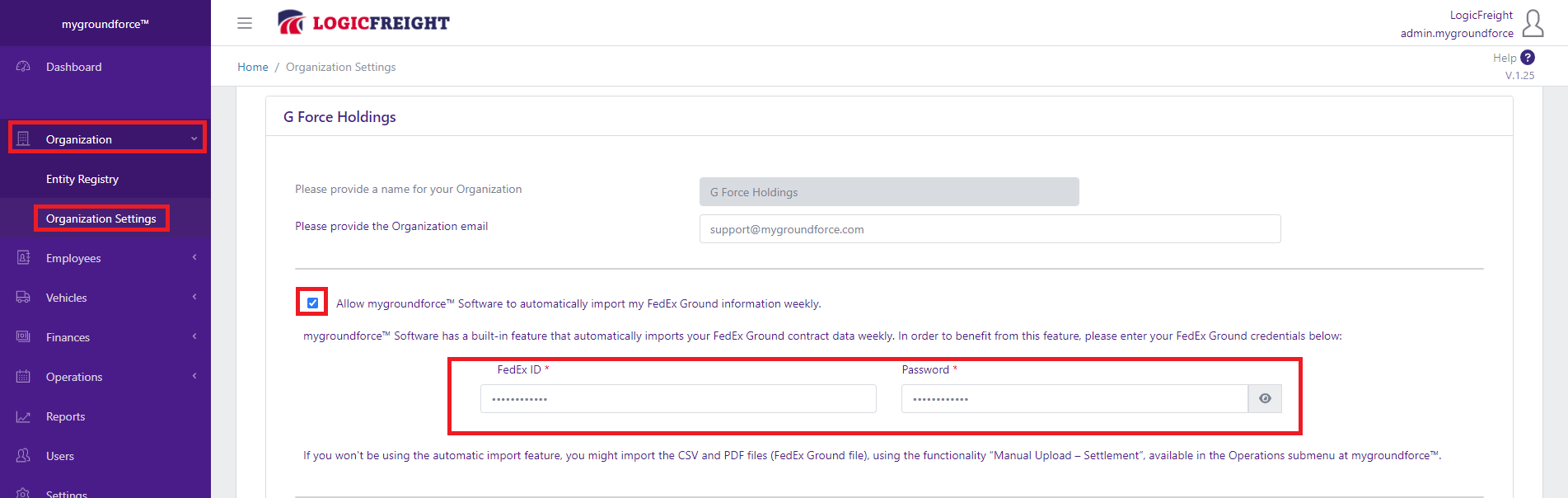Image resolution: width=1568 pixels, height=498 pixels.
Task: Expand the Vehicles submenu arrow
Action: pyautogui.click(x=194, y=297)
